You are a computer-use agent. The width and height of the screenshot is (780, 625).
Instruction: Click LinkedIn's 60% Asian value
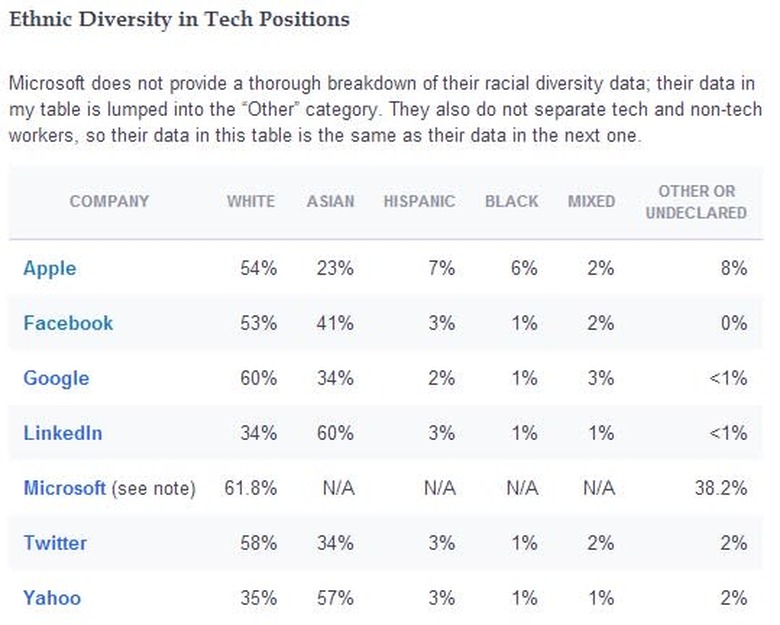click(x=335, y=433)
